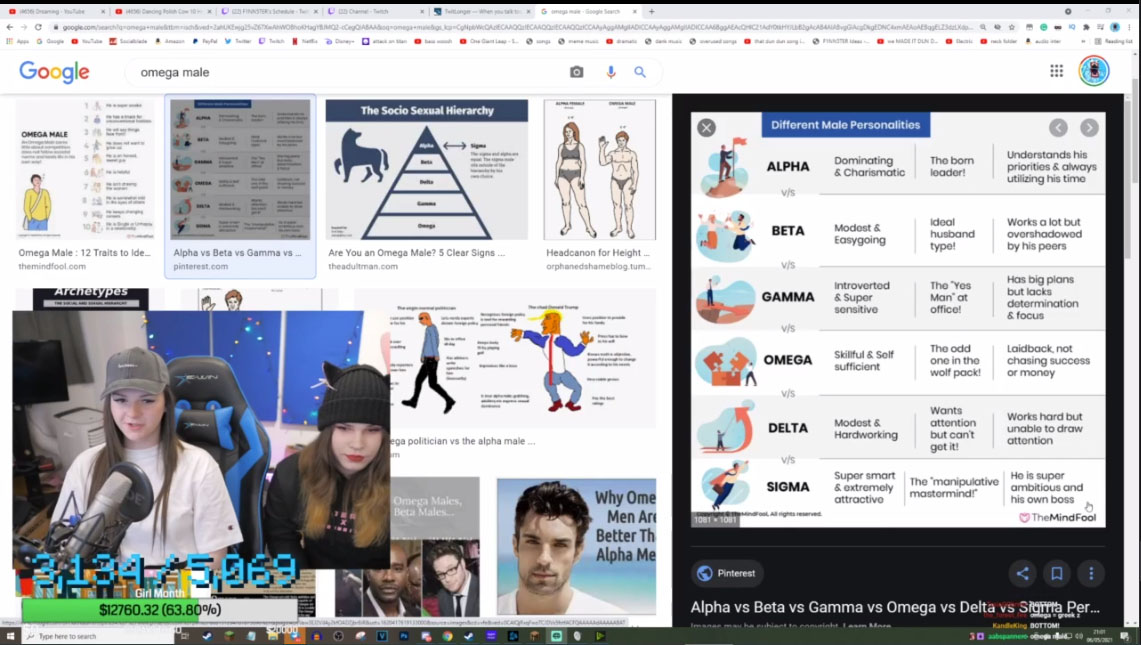Switch to Dancing Polish Cow tab
Screen dimensions: 1141x645
click(x=162, y=12)
